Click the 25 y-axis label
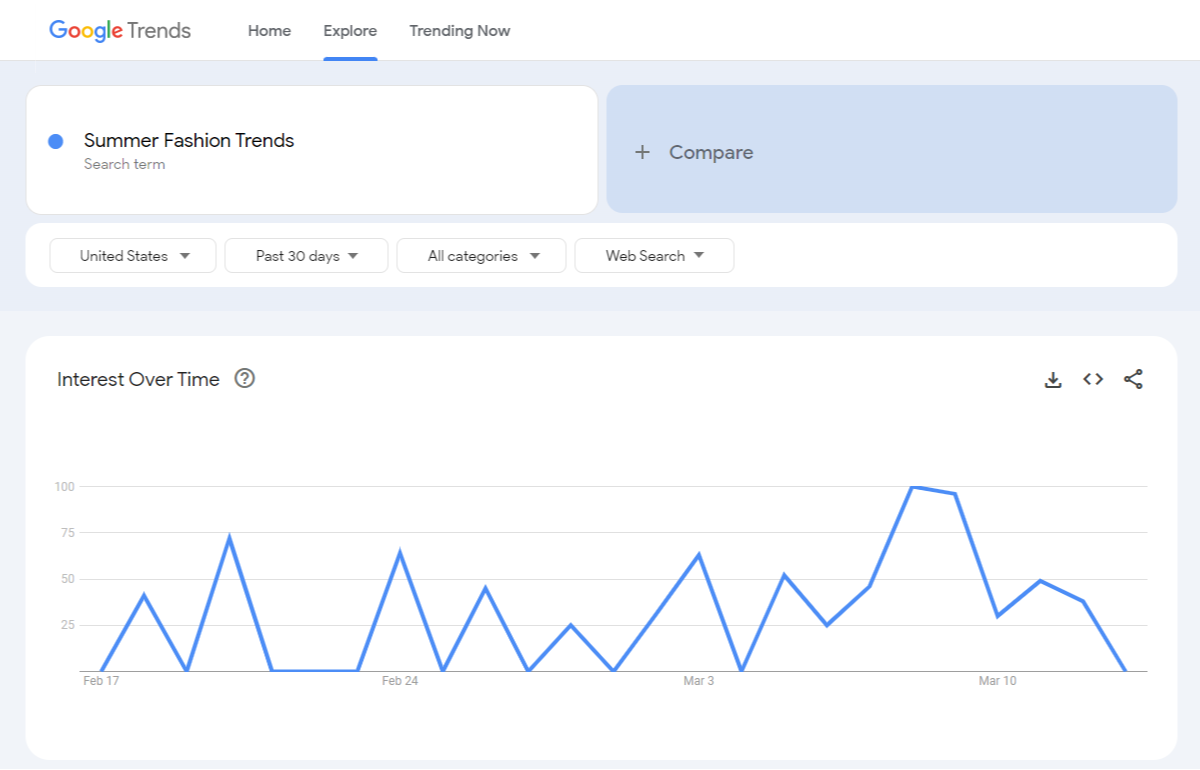Viewport: 1200px width, 770px height. [x=68, y=625]
